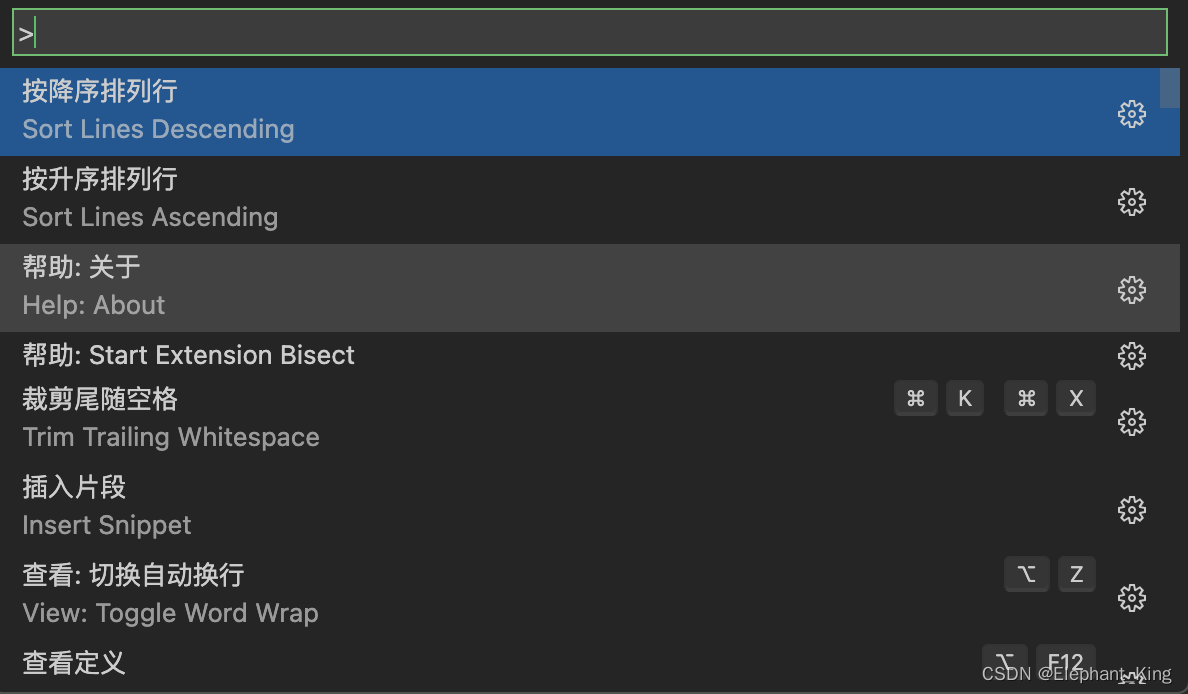Screen dimensions: 1188x694
Task: Click gear next to Toggle Word Wrap
Action: pos(1131,598)
